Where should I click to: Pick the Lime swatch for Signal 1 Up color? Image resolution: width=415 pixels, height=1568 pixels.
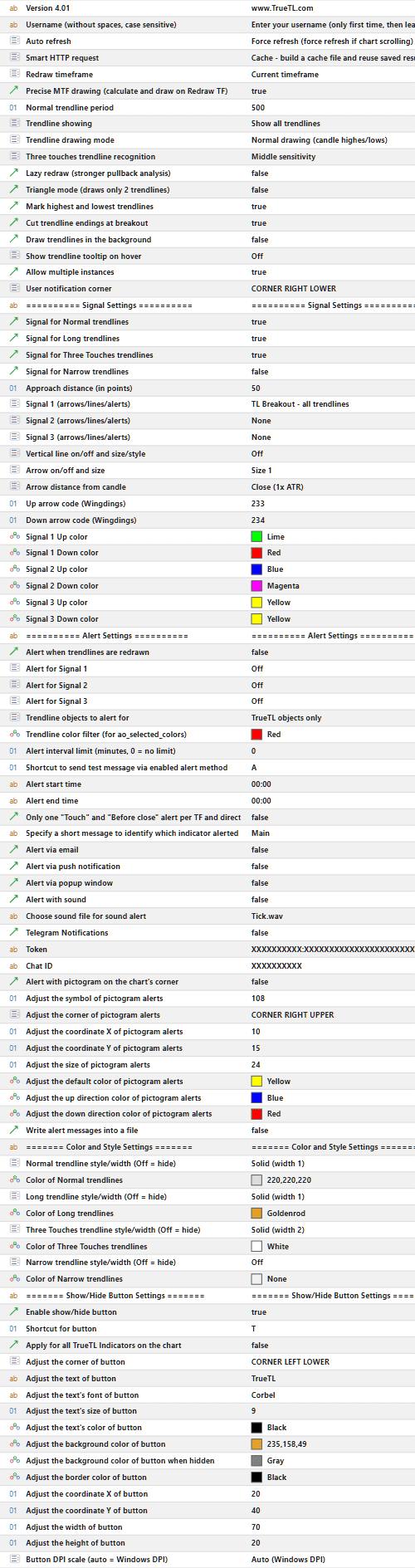click(256, 537)
